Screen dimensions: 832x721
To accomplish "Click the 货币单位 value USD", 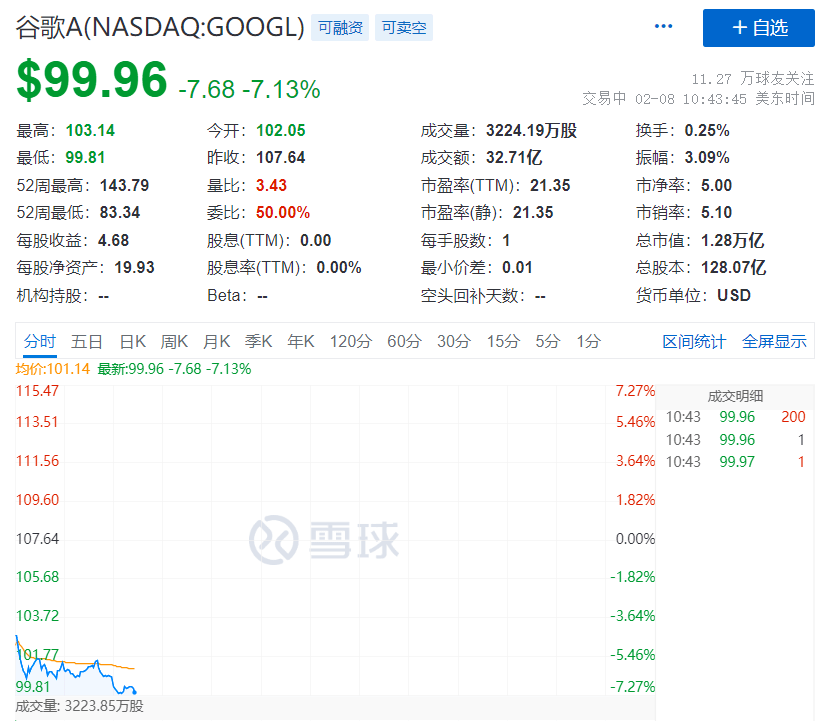I will coord(734,295).
